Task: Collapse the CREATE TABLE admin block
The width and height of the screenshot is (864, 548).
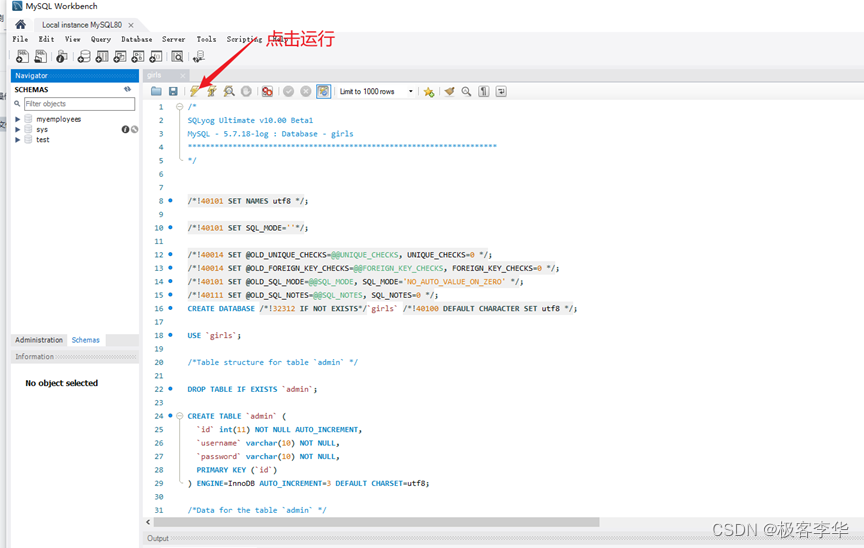Action: (x=180, y=416)
